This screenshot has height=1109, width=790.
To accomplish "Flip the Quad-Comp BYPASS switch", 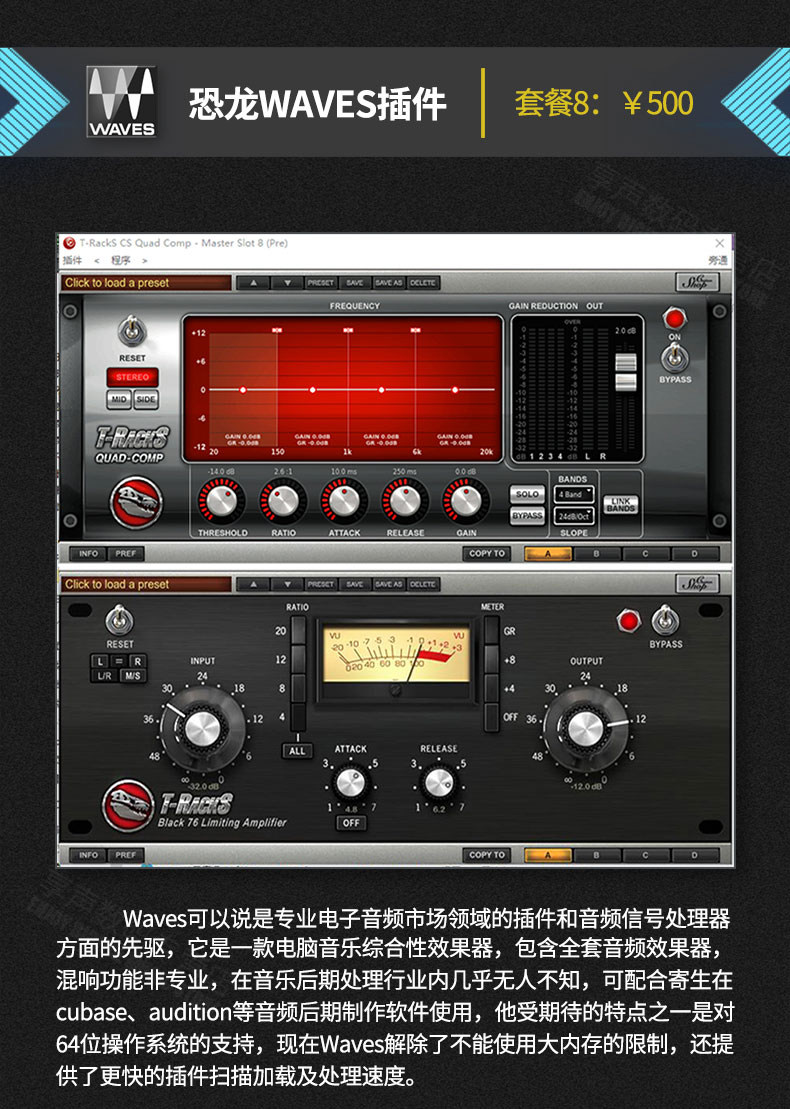I will [675, 359].
